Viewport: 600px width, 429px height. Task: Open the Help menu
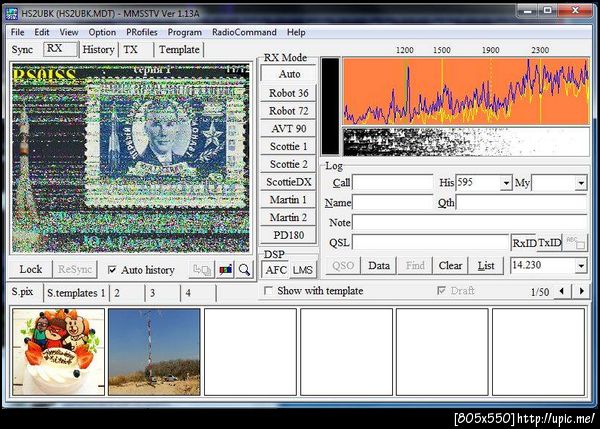[x=296, y=32]
